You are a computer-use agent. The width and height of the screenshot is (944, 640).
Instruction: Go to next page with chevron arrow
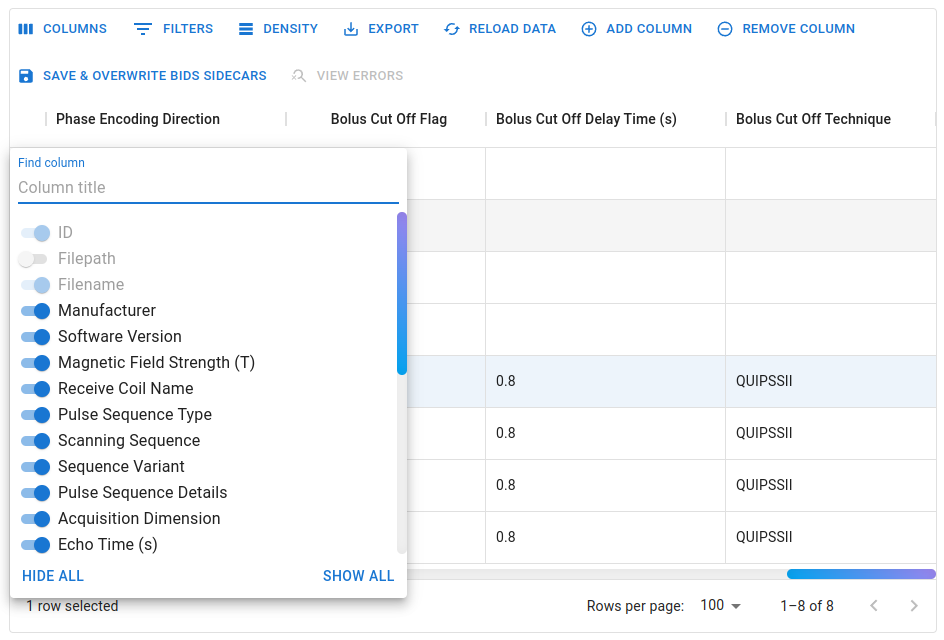point(913,605)
